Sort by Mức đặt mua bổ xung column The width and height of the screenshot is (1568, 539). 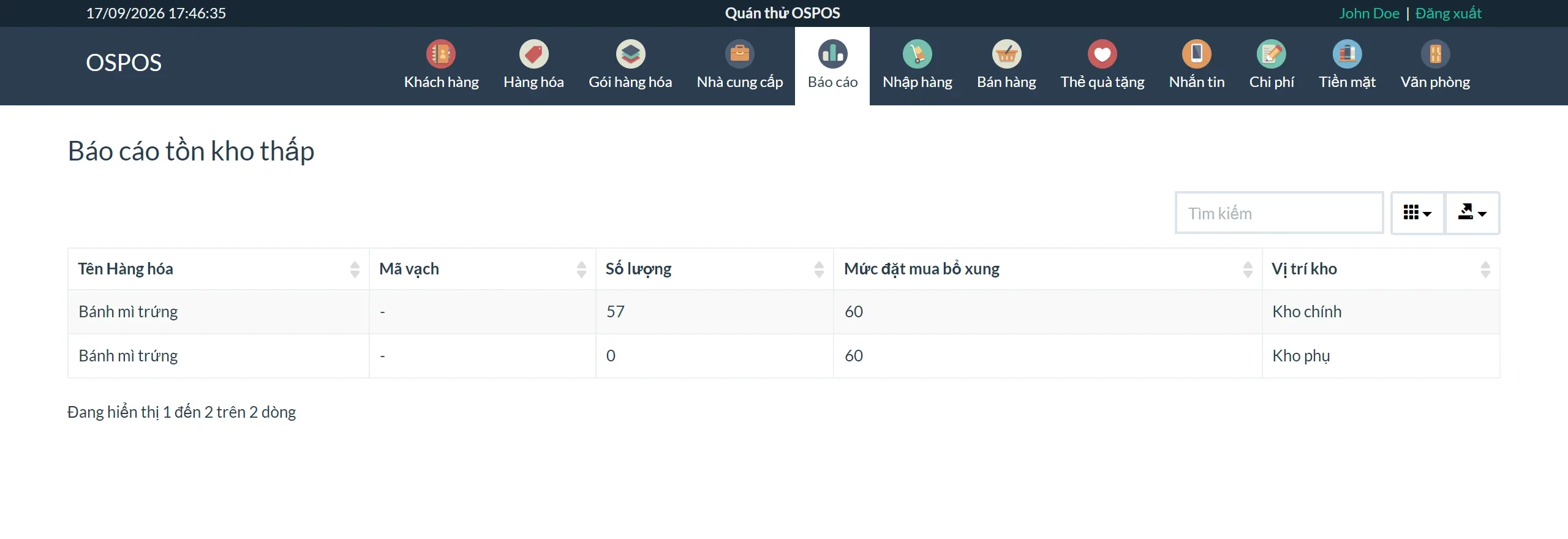click(x=1047, y=269)
